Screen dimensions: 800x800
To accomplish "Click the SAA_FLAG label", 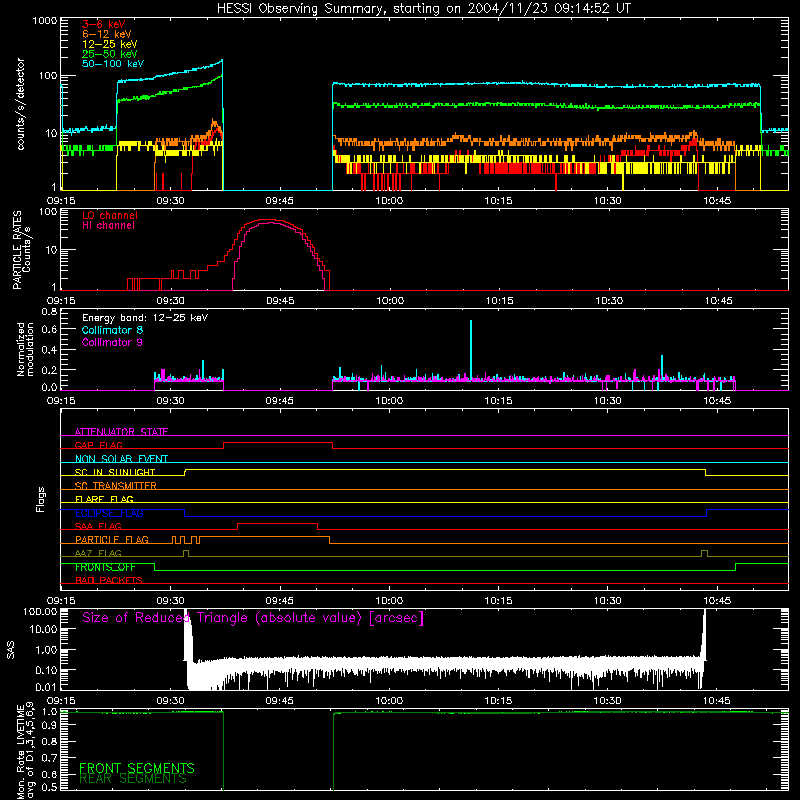I will click(x=98, y=526).
